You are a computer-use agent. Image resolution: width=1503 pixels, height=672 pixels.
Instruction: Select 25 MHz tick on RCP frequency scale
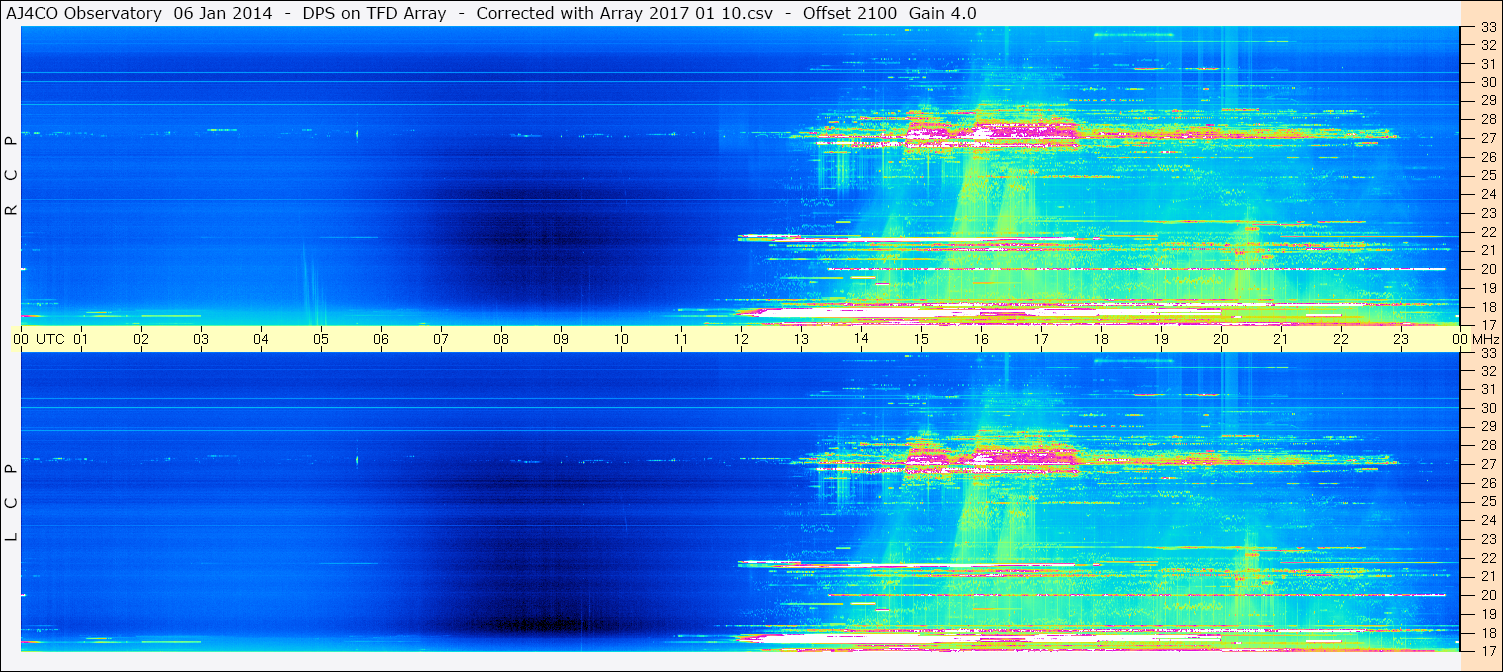tap(1487, 175)
